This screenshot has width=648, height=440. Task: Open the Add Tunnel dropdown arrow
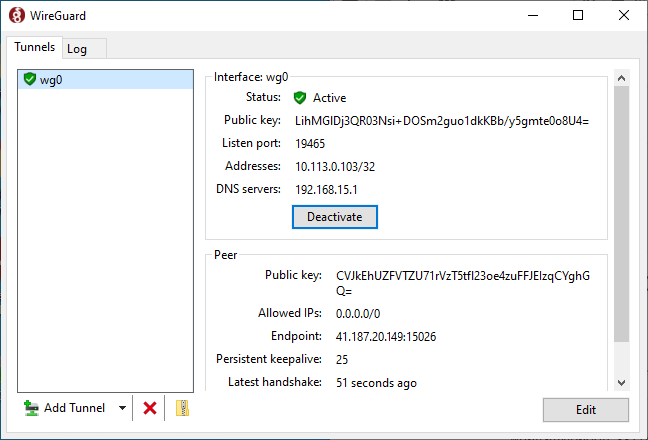click(122, 408)
